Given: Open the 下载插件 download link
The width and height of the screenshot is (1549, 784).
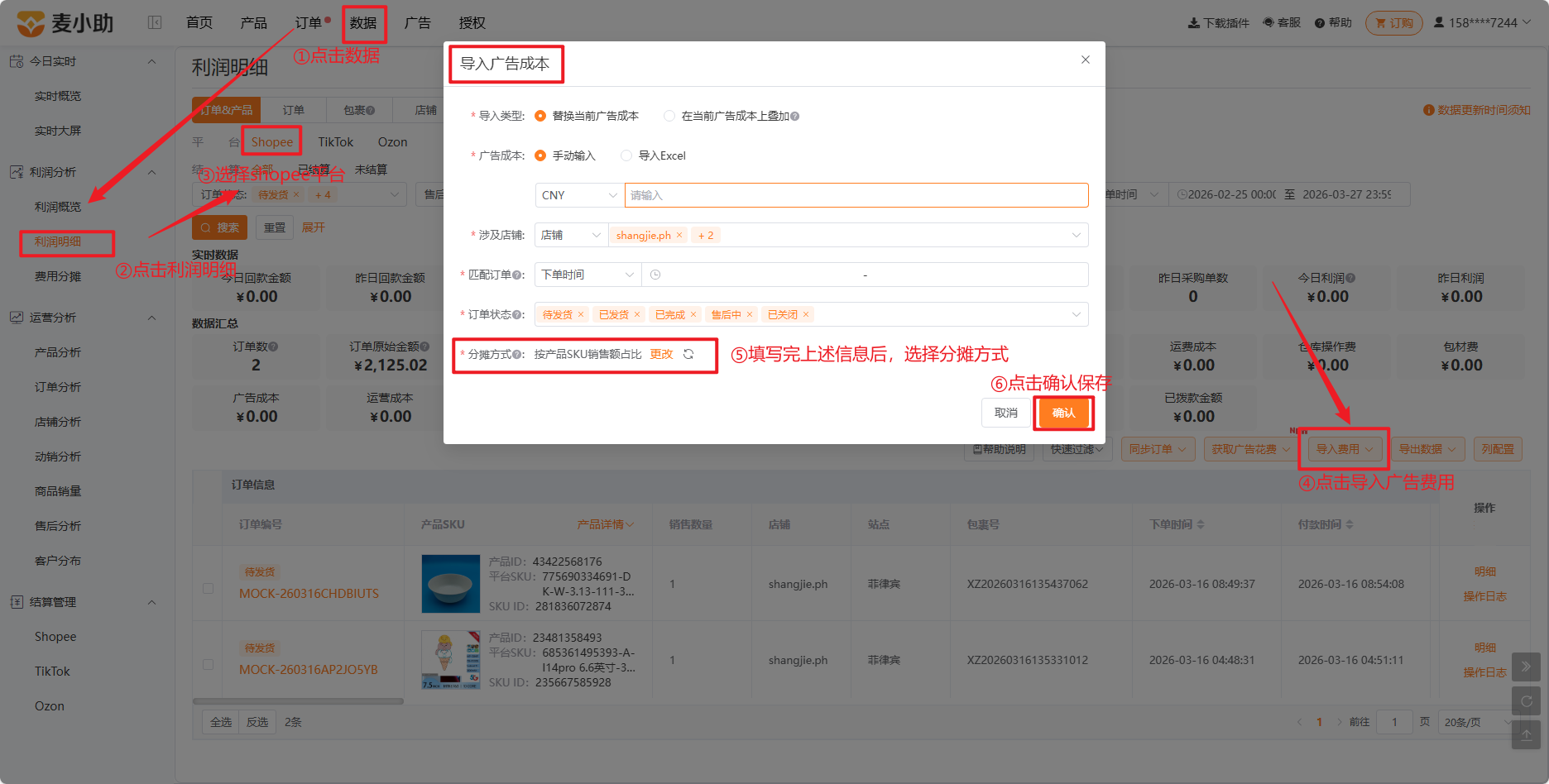Looking at the screenshot, I should (1218, 22).
